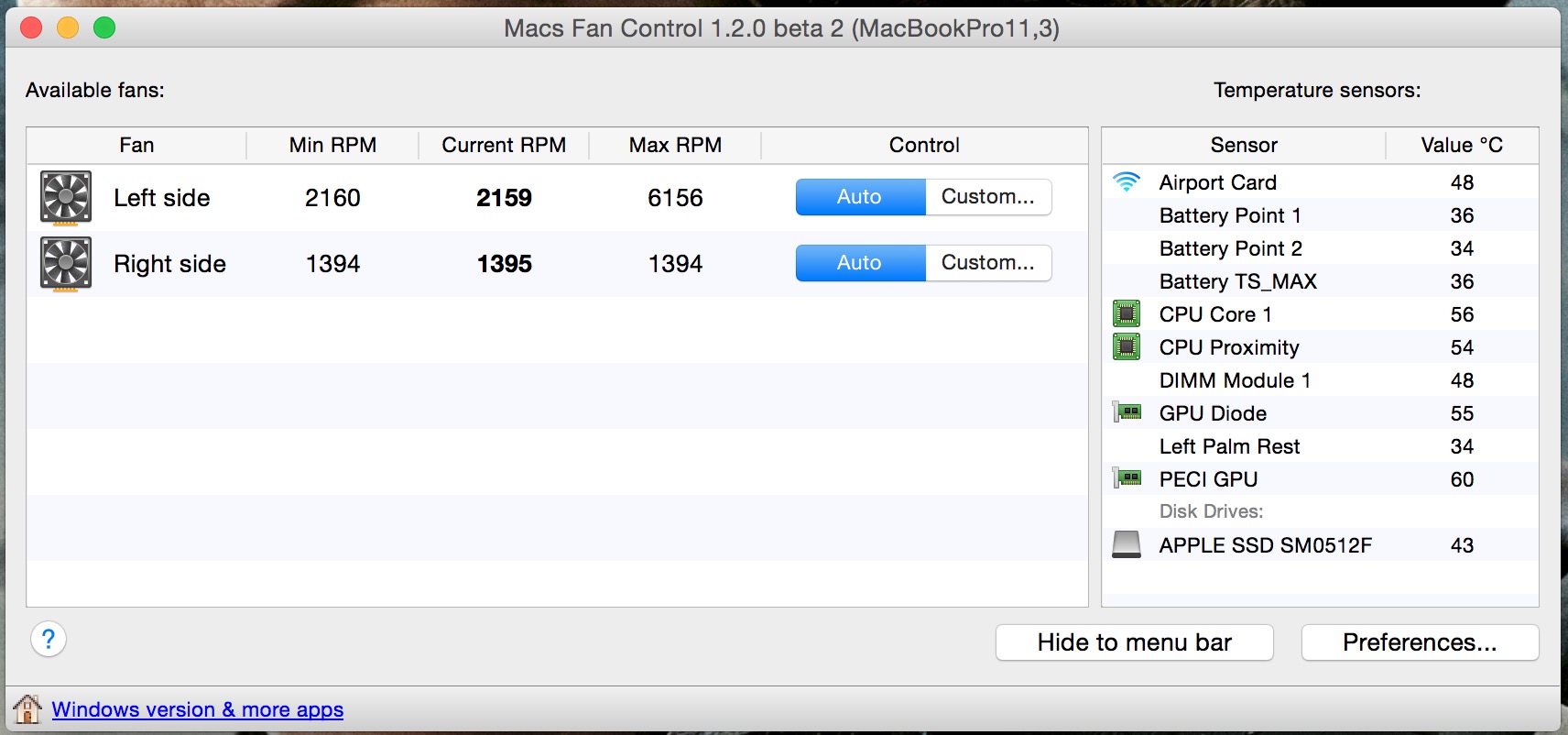Click Left side current RPM 2159
Viewport: 1568px width, 735px height.
tap(504, 198)
